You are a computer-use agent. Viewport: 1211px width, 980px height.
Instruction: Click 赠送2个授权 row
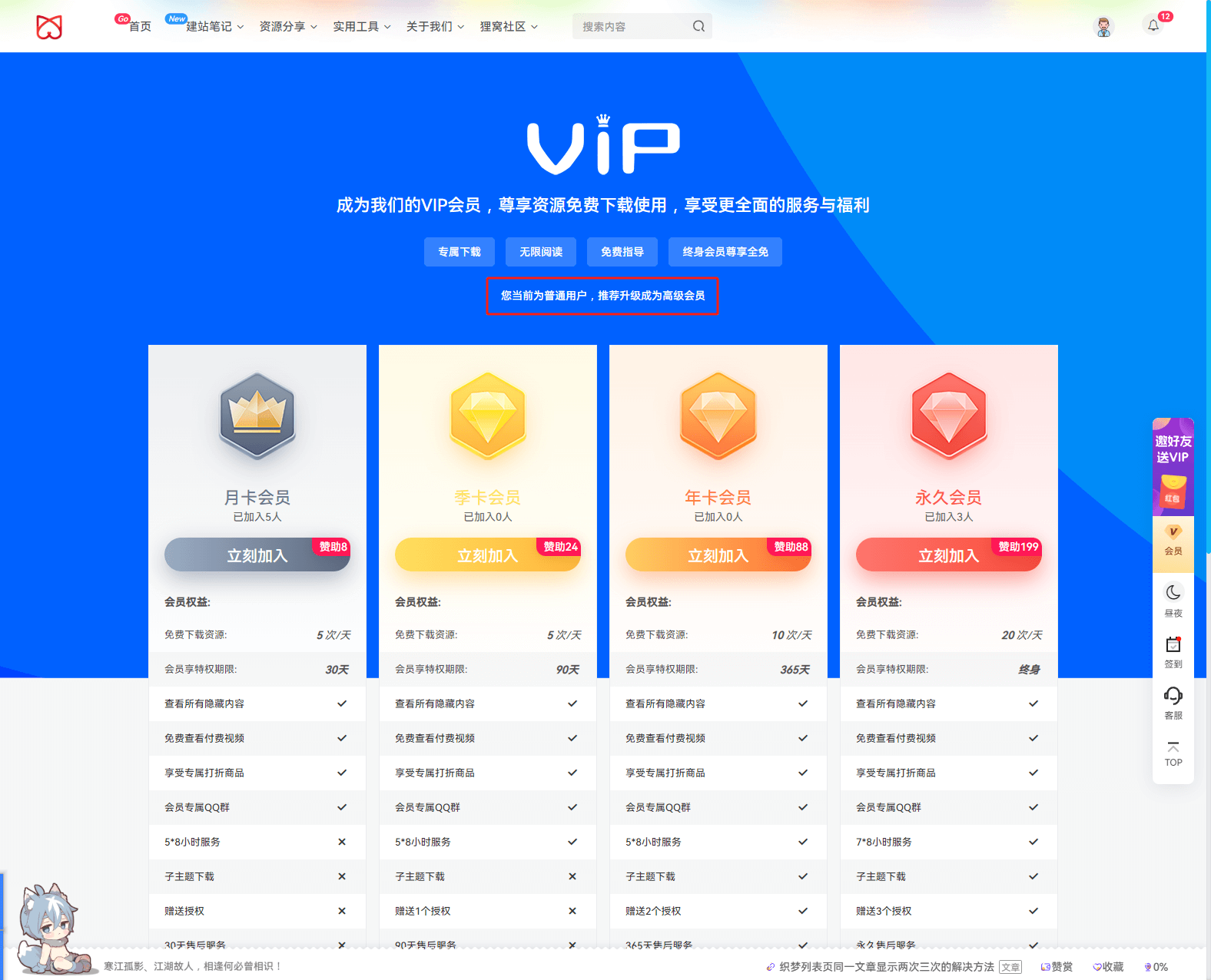[x=718, y=911]
